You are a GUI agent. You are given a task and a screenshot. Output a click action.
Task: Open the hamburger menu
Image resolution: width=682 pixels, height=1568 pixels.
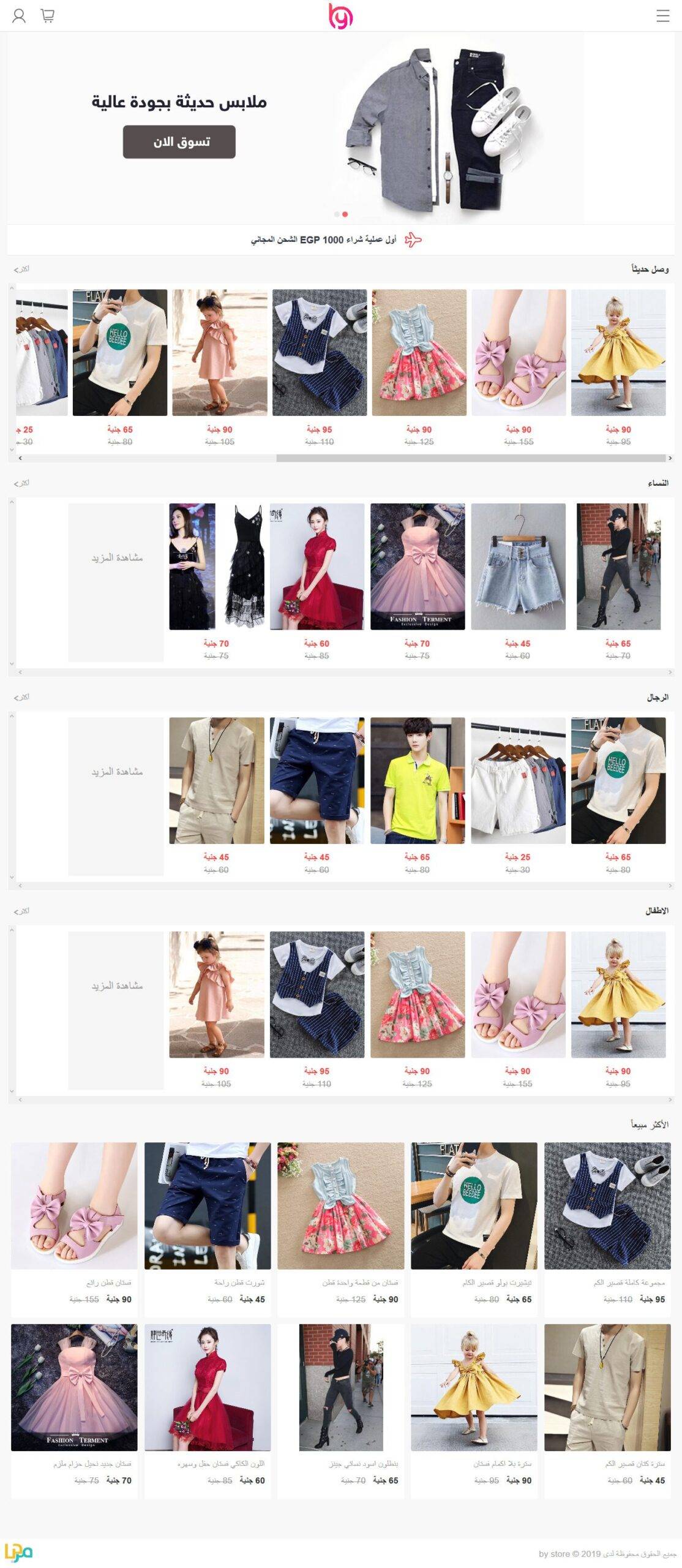pos(662,16)
